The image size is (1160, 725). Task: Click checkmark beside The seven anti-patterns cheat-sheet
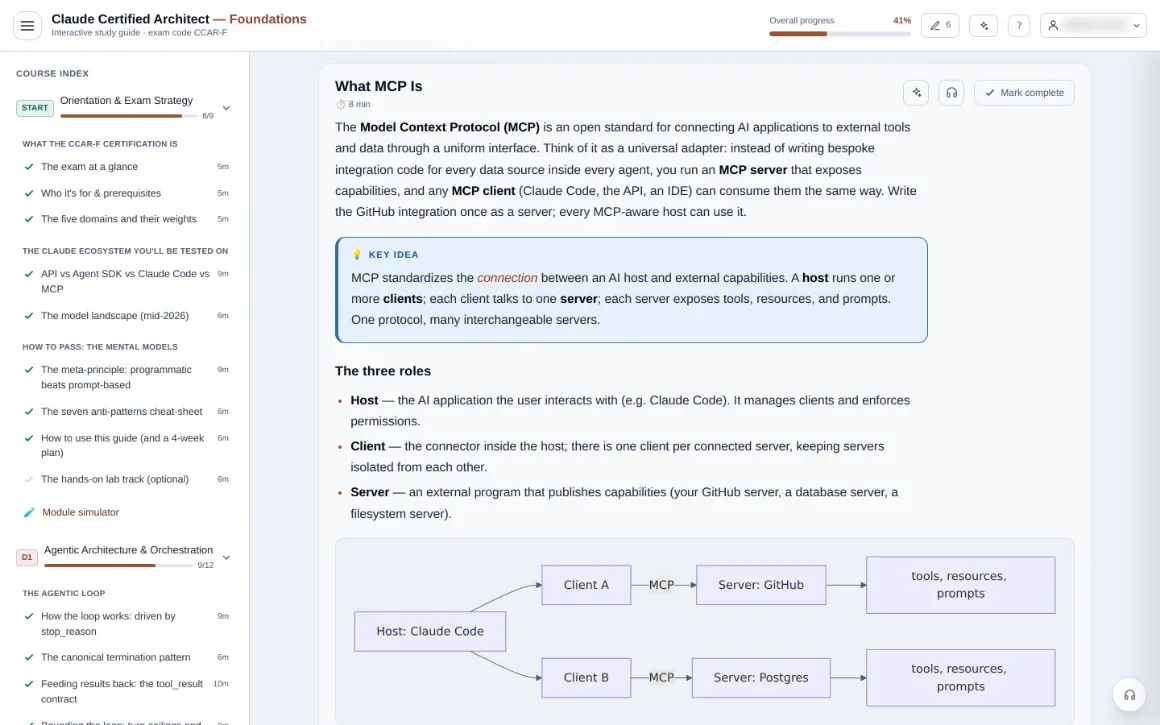click(29, 411)
